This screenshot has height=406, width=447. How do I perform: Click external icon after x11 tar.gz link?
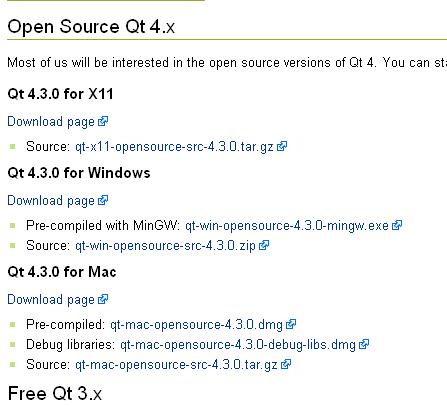pos(282,146)
